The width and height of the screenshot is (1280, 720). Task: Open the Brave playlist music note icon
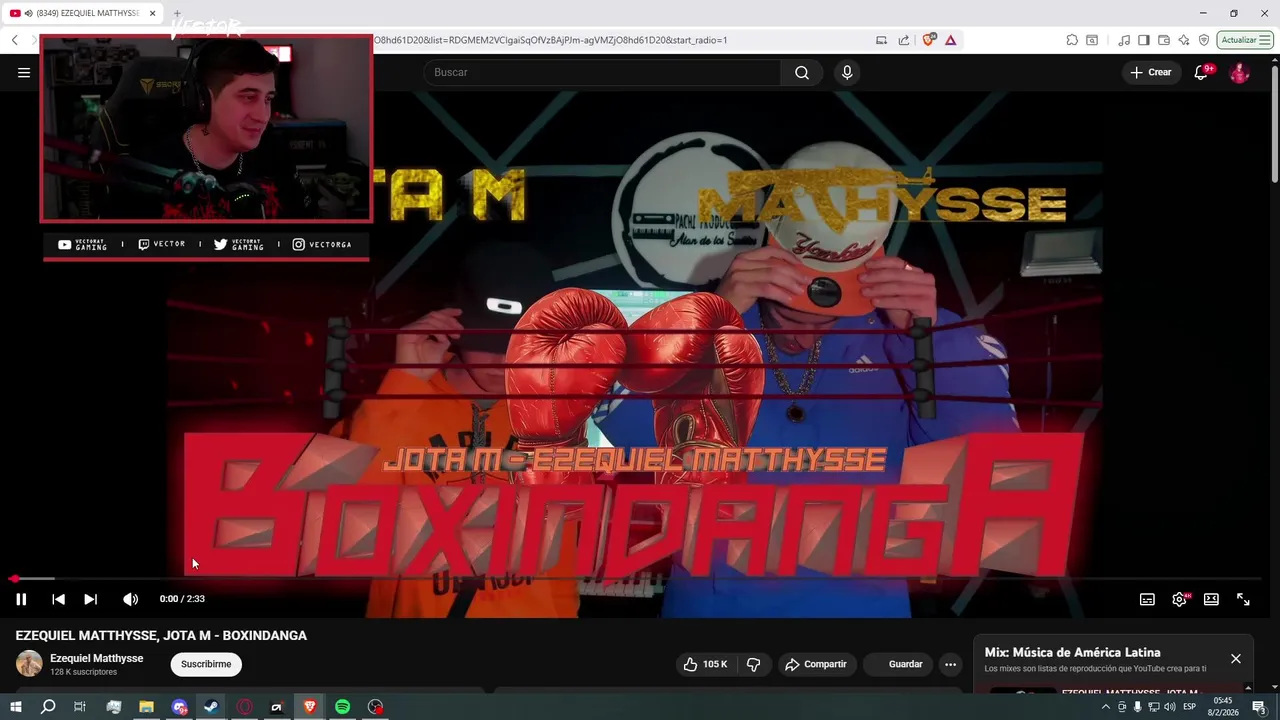click(x=1125, y=40)
